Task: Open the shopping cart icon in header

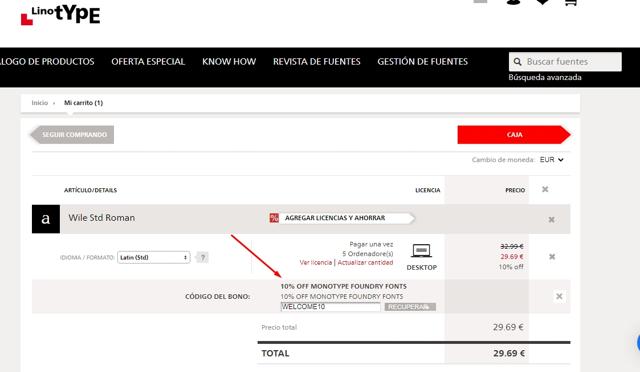Action: pos(570,2)
